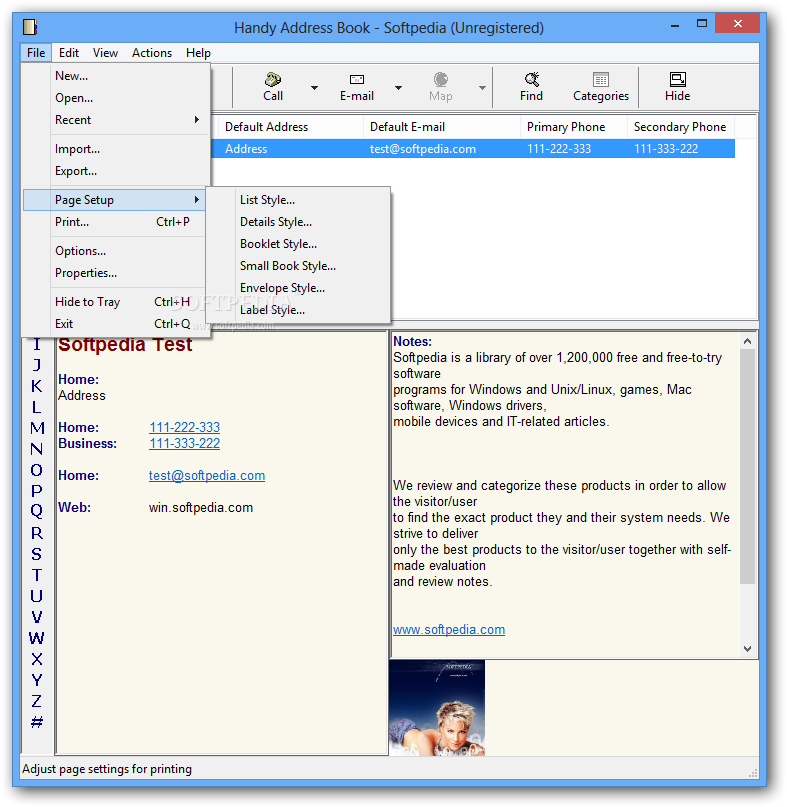Click the home phone link 111-222-333
The image size is (787, 807).
coord(184,427)
